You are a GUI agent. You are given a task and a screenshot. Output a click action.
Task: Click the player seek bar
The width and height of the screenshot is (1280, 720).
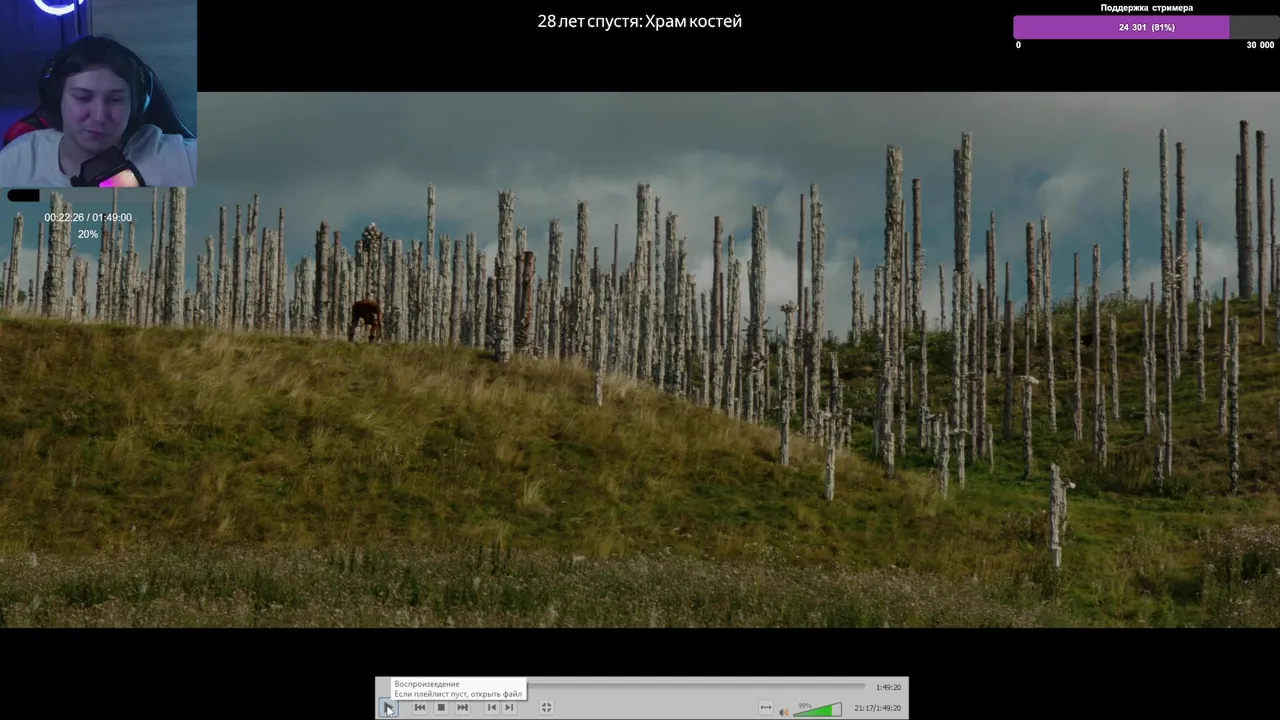[696, 686]
